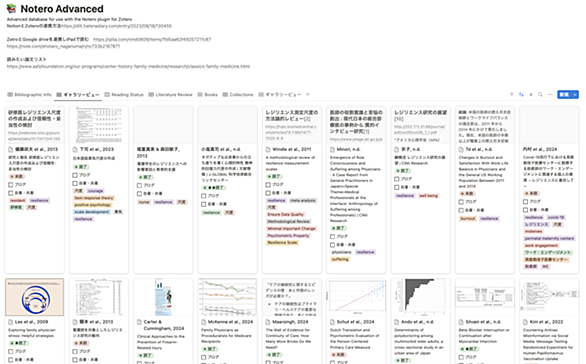Open the sort arrows icon in the toolbar
This screenshot has width=586, height=364.
tap(521, 95)
